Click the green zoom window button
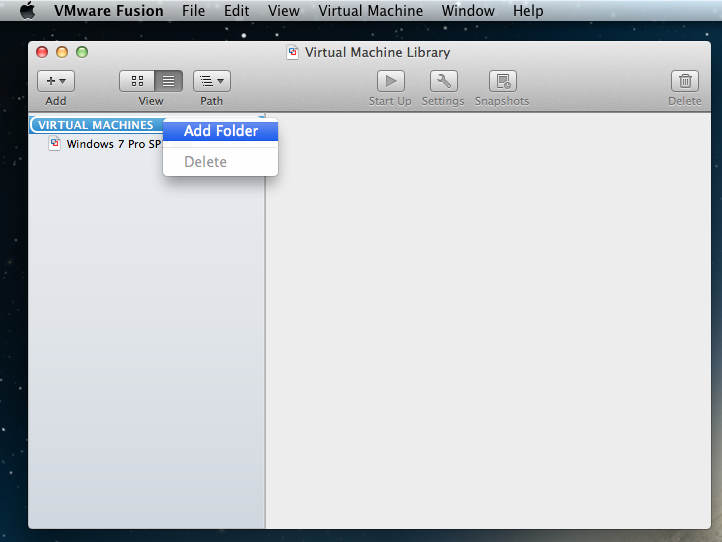 [x=82, y=52]
